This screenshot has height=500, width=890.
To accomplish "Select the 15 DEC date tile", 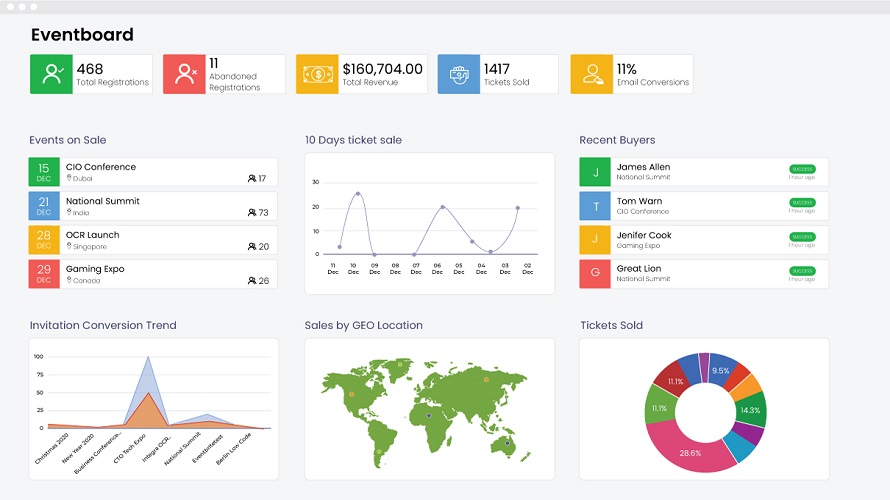I will point(44,172).
